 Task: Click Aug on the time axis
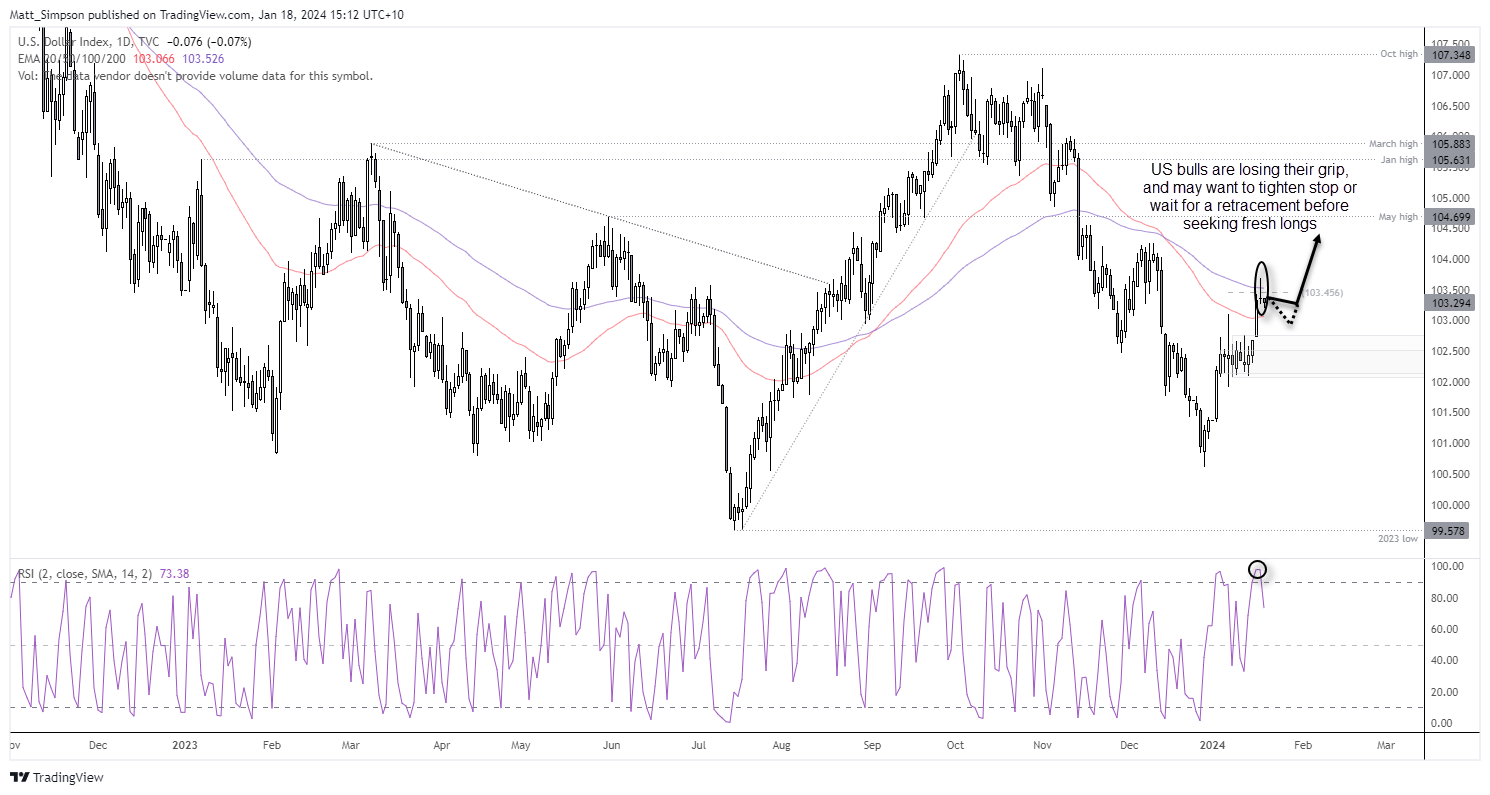(782, 746)
